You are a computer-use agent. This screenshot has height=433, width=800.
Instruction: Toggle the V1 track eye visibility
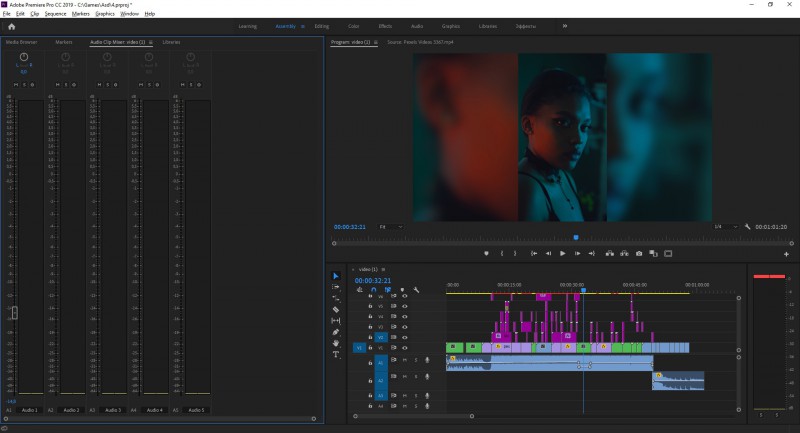click(405, 348)
